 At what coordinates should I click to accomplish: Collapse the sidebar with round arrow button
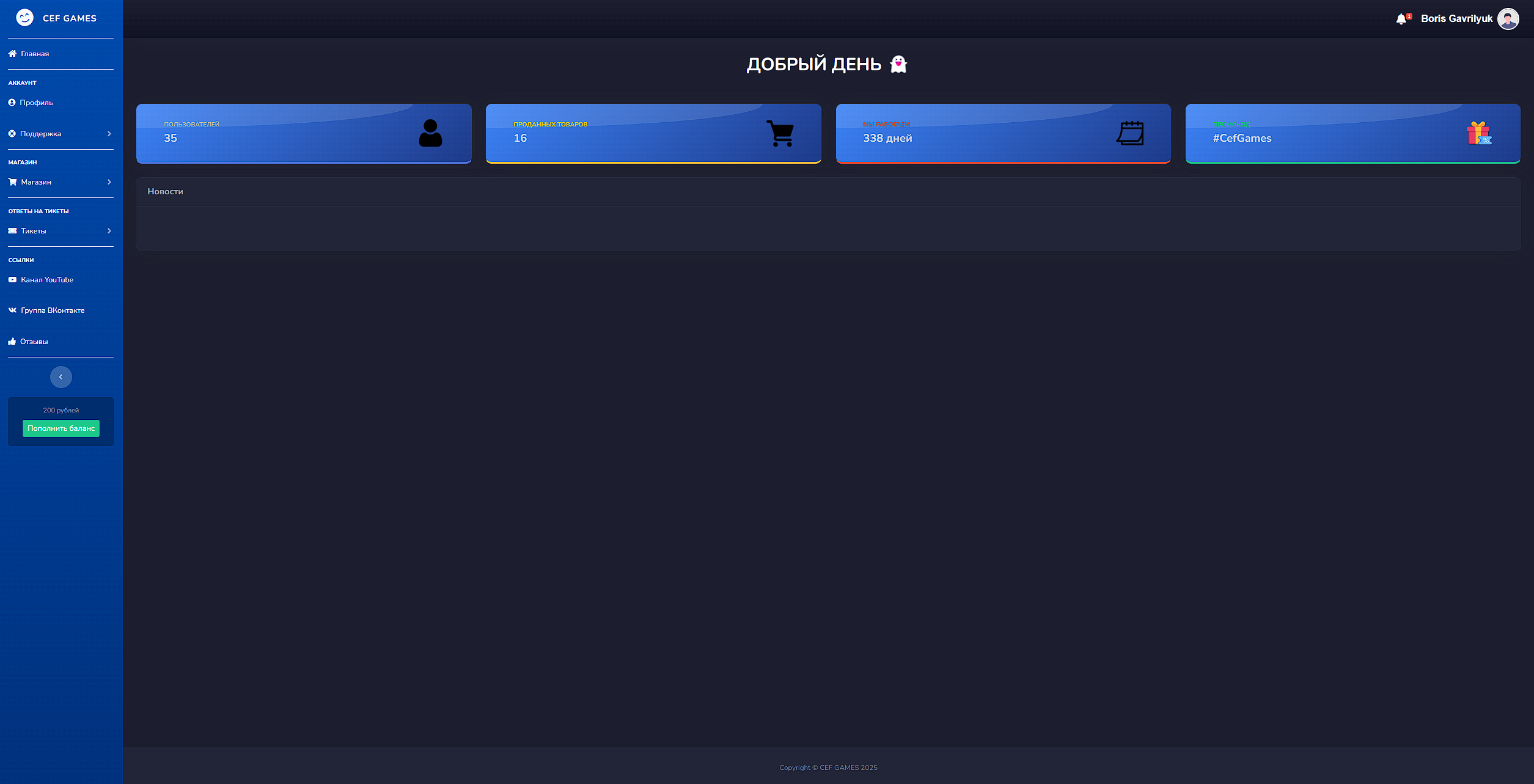[61, 377]
